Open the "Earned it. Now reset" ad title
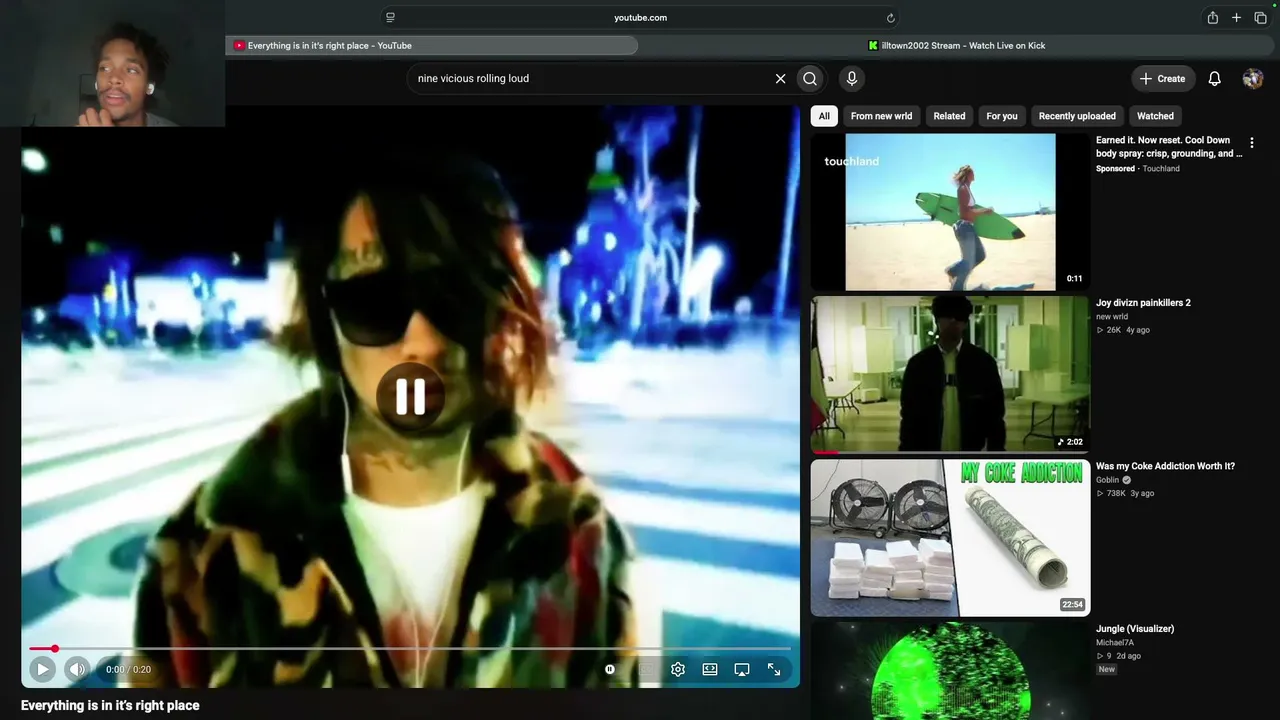 click(x=1169, y=147)
